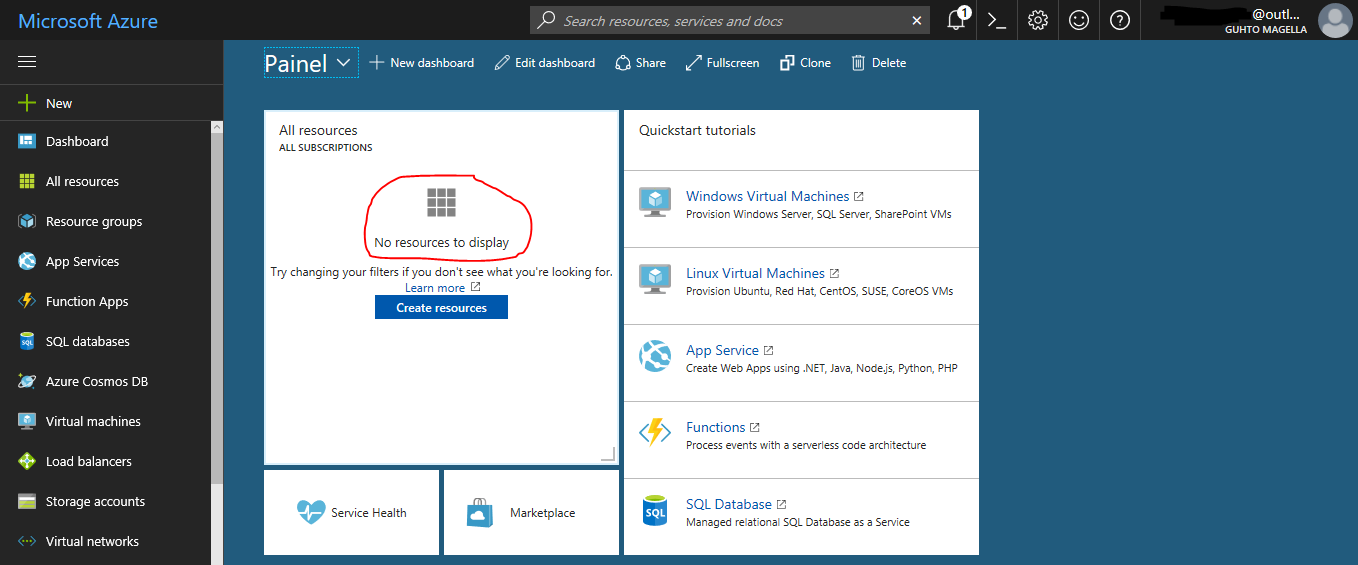Screen dimensions: 1358x565
Task: Click the Marketplace shopping bag icon
Action: click(480, 512)
